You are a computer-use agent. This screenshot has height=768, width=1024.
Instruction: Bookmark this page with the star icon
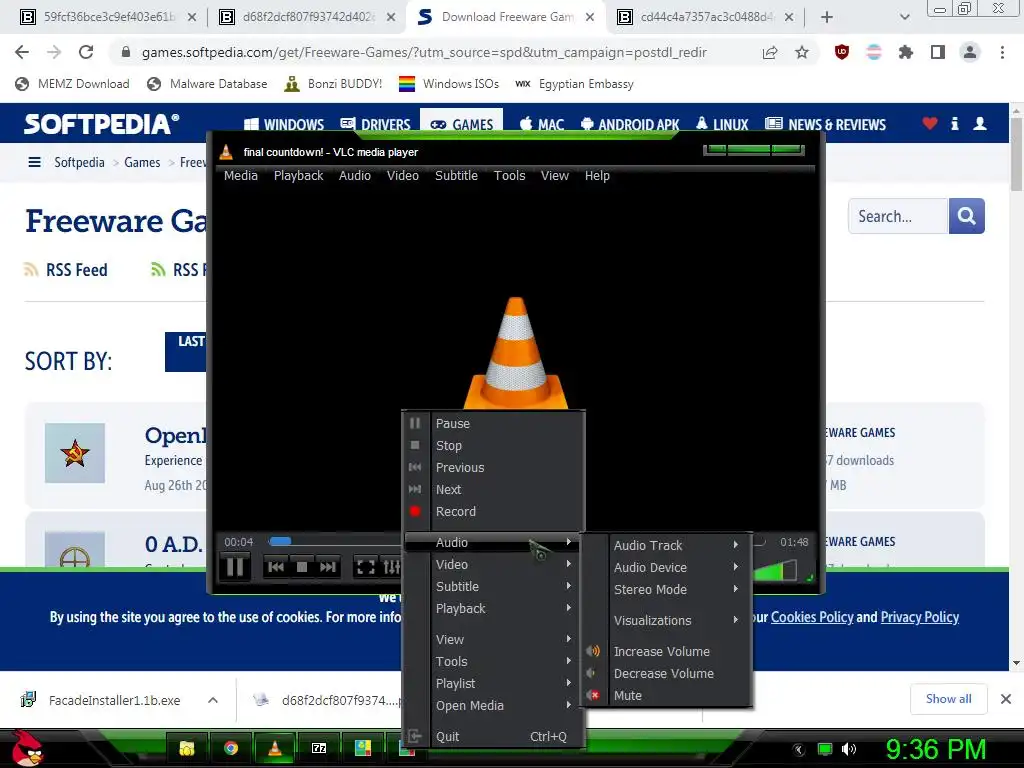coord(802,52)
